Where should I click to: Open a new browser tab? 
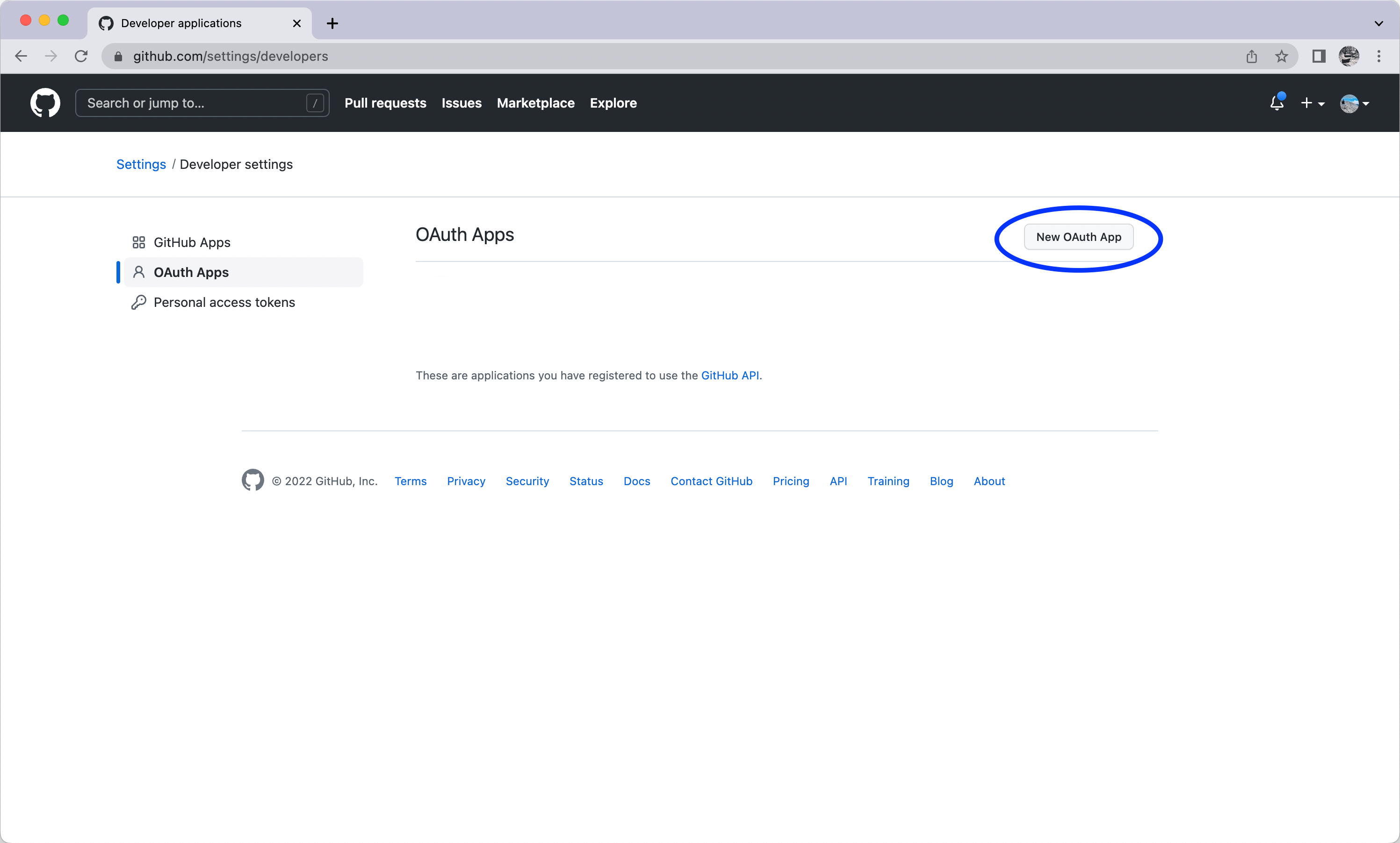pos(332,23)
